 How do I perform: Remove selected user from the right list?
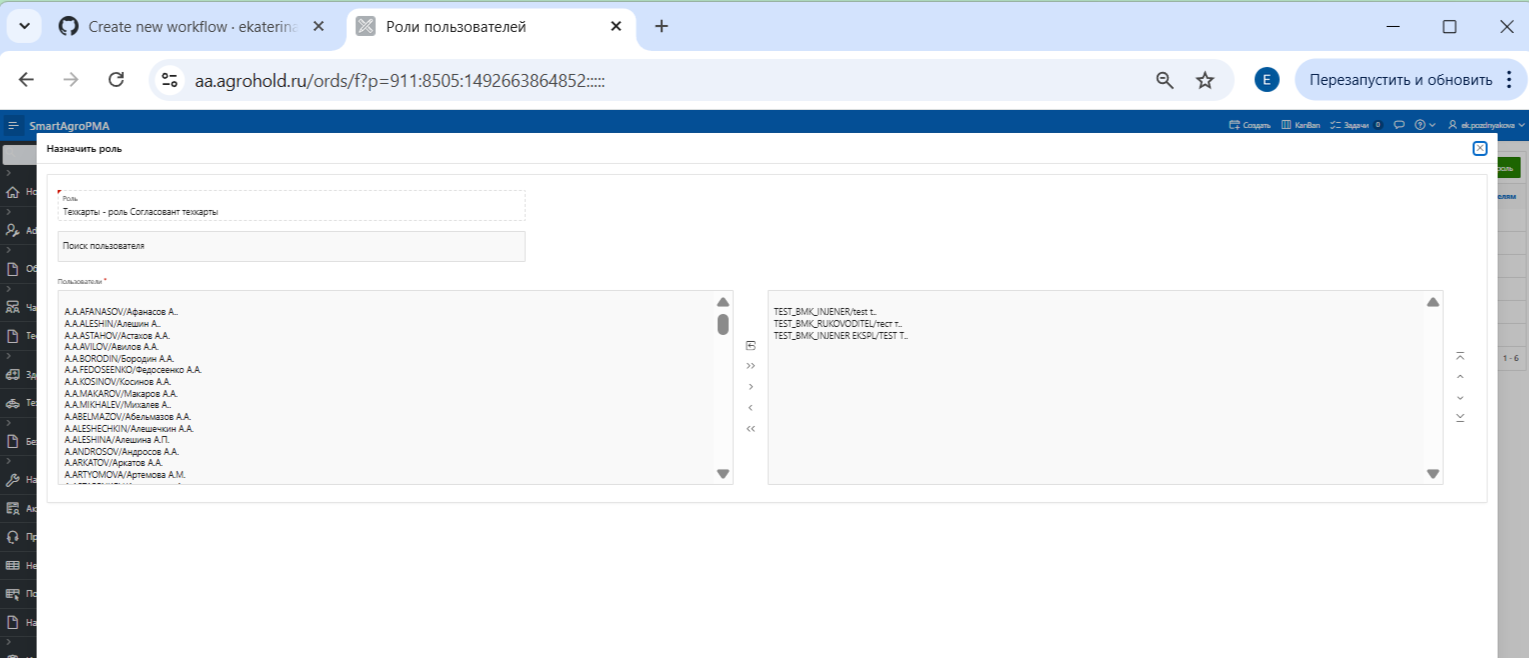tap(751, 407)
